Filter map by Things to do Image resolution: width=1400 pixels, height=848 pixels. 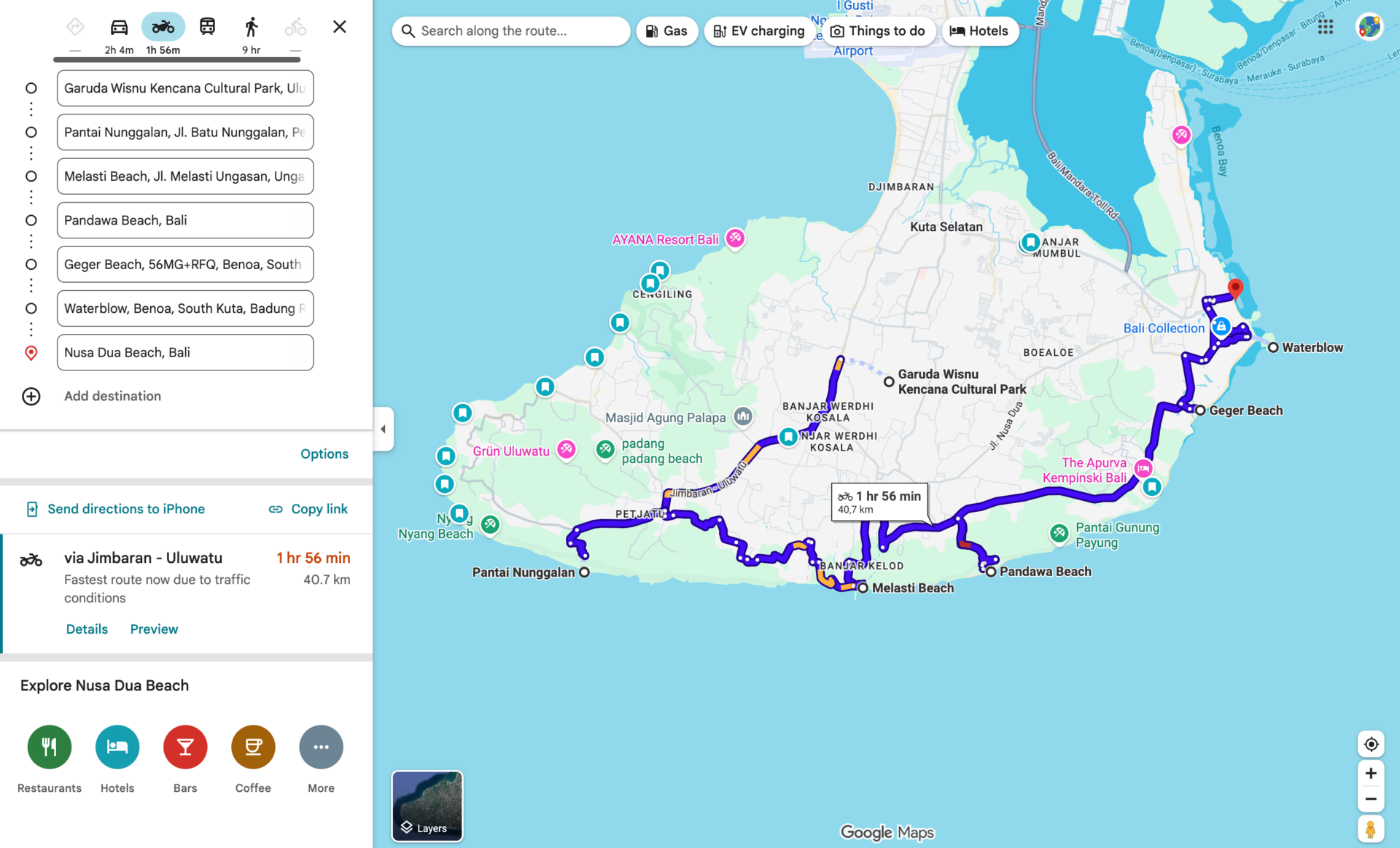(879, 31)
